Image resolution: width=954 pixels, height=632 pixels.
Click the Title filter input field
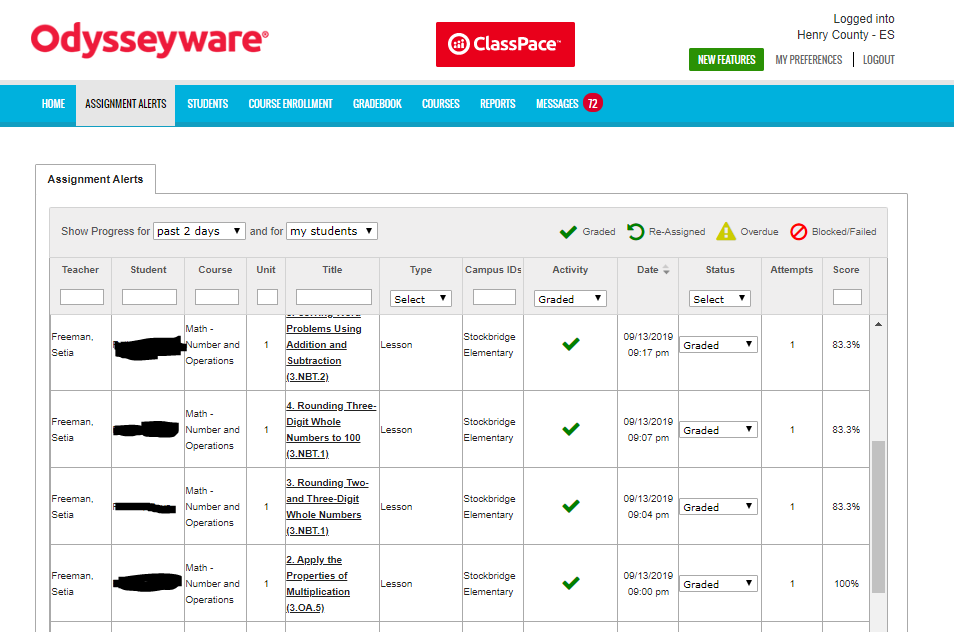[x=333, y=297]
